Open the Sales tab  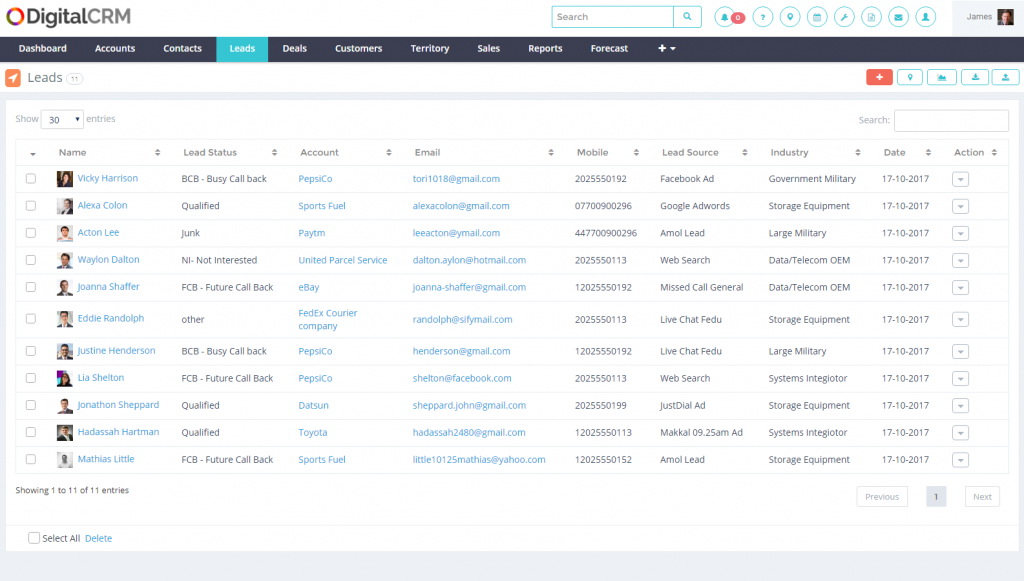click(488, 48)
